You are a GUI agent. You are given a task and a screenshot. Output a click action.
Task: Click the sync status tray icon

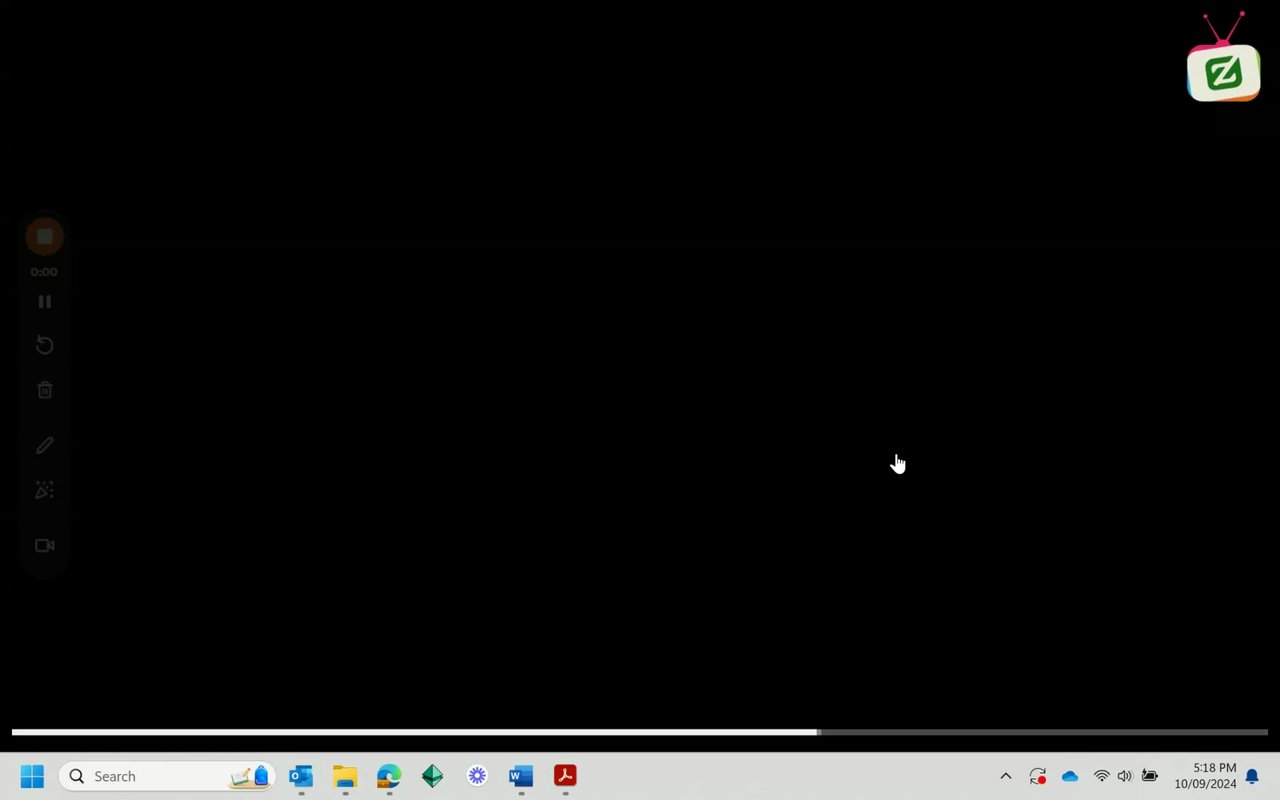[1038, 776]
